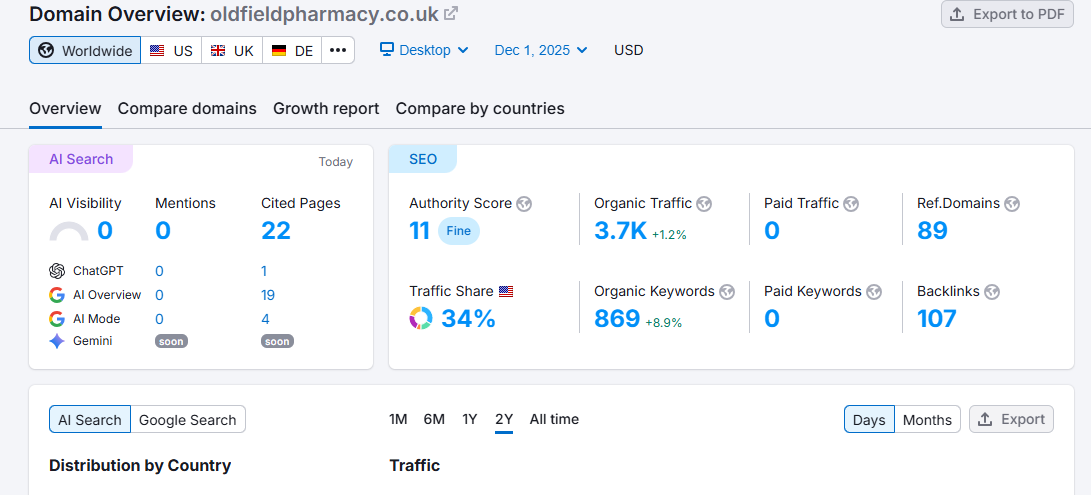Click the globe icon next to Ref.Domains
This screenshot has height=495, width=1091.
point(1012,204)
